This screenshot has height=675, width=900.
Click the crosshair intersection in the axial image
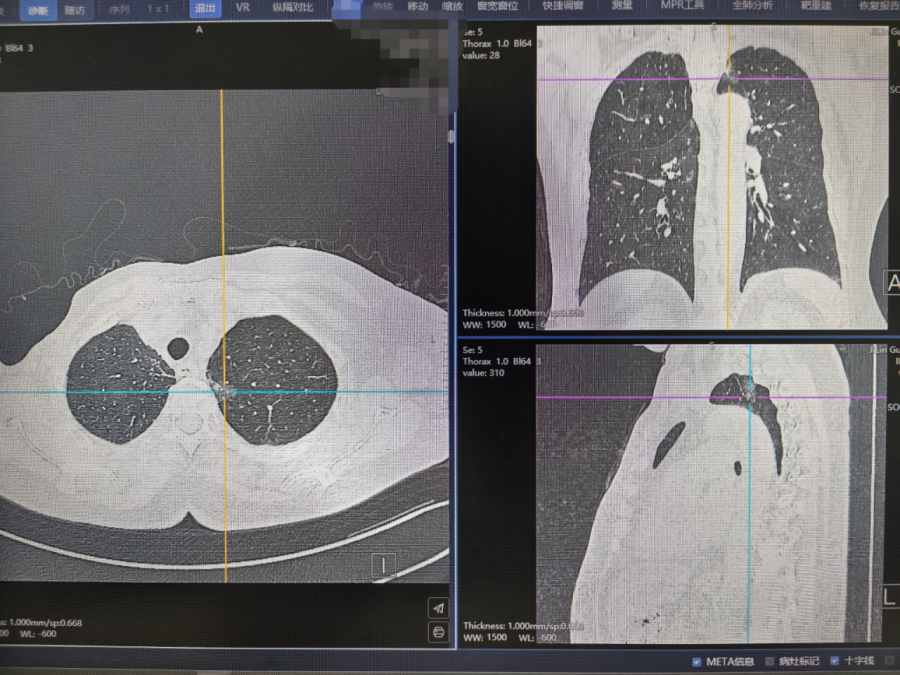[224, 392]
